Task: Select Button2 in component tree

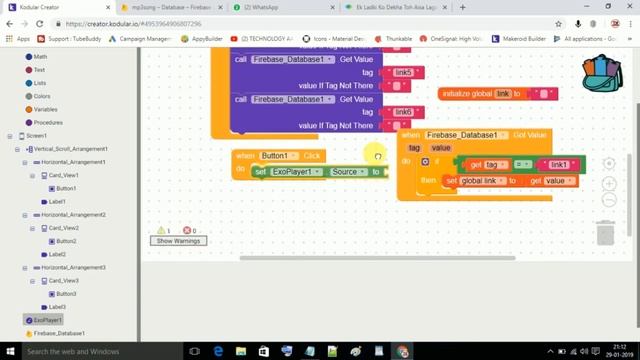Action: point(62,241)
